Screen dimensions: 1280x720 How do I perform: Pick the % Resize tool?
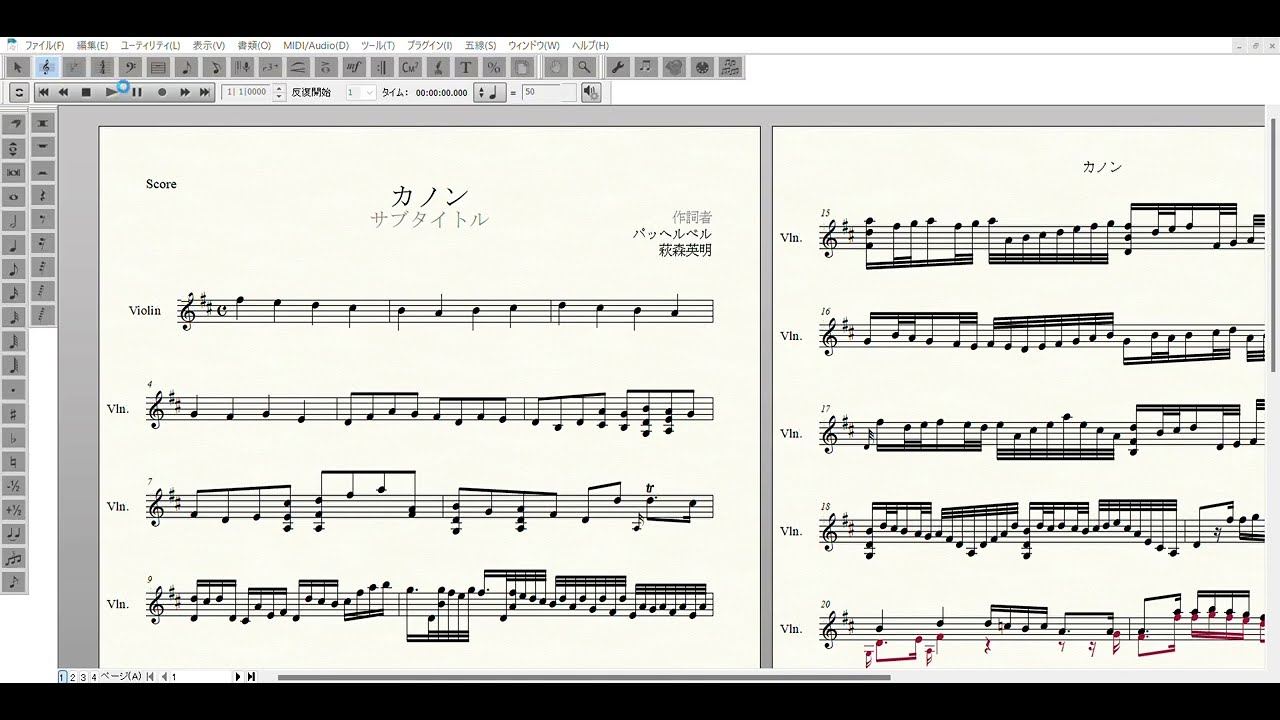pos(493,67)
